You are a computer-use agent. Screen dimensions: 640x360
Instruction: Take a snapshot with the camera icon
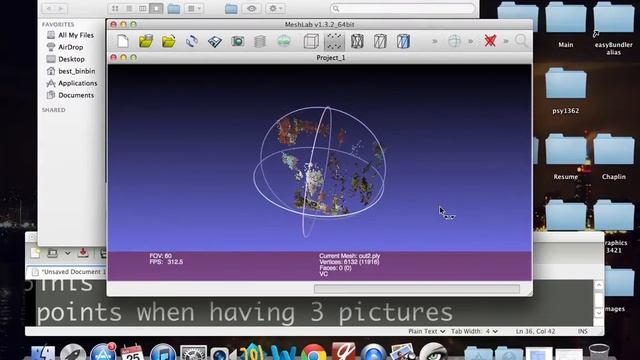coord(238,41)
